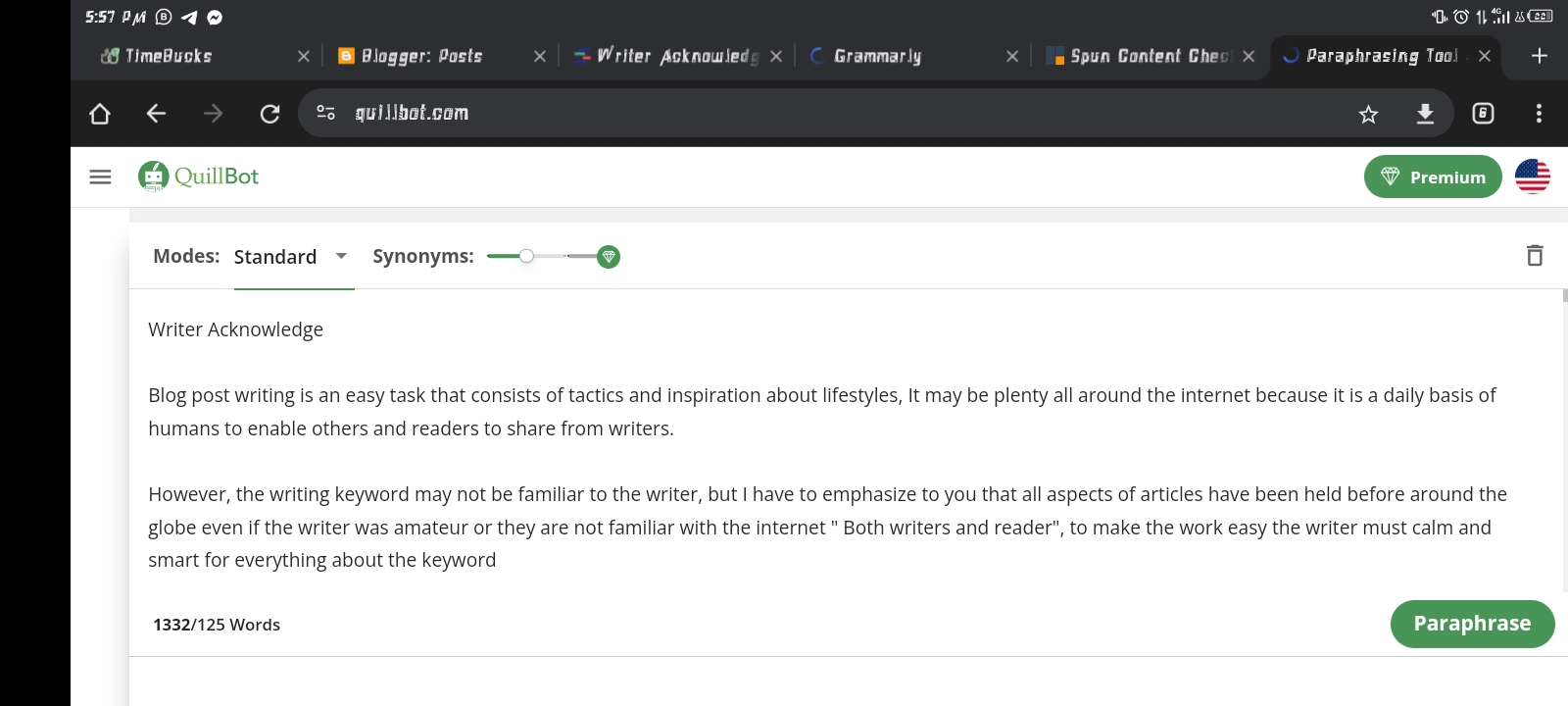This screenshot has width=1568, height=706.
Task: Click the 'Writer Acknowledge' heading text
Action: point(235,329)
